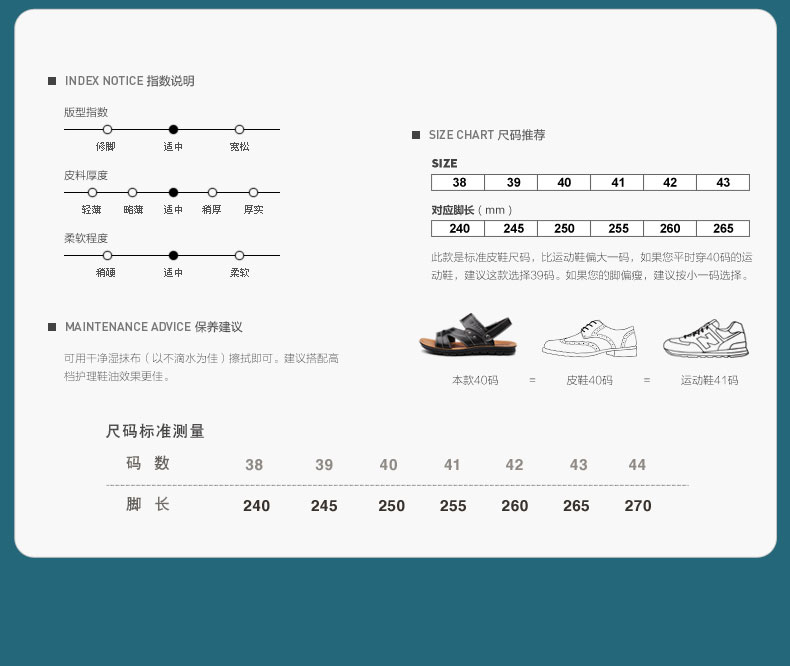Click the 对应脚长 (mm) label
This screenshot has height=666, width=790.
click(x=472, y=210)
